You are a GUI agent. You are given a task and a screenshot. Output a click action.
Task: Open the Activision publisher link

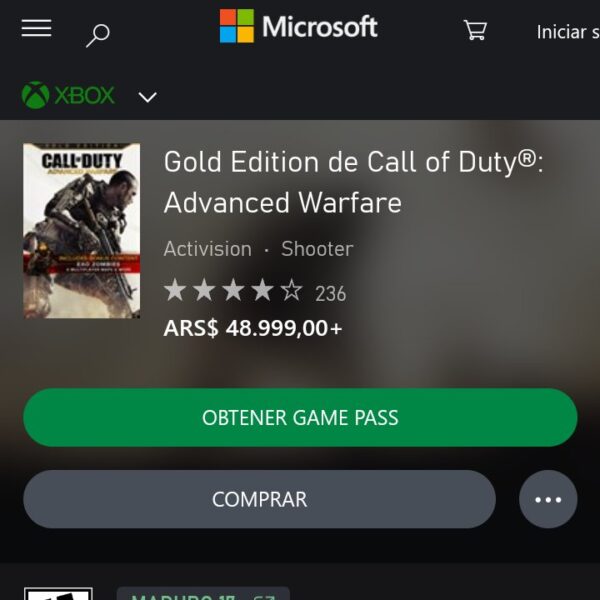coord(208,249)
